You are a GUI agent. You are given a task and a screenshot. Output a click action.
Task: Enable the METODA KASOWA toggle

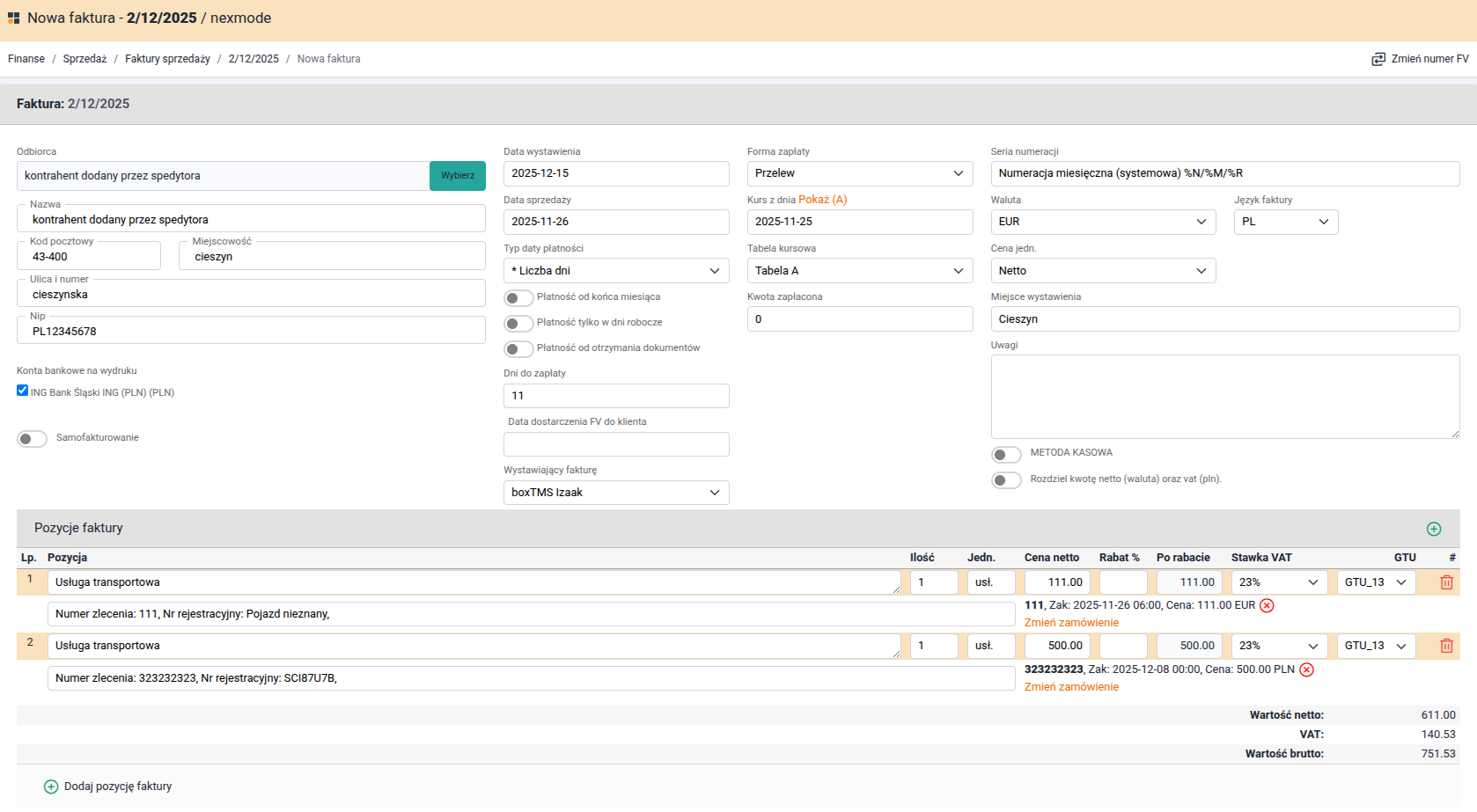(x=1005, y=454)
